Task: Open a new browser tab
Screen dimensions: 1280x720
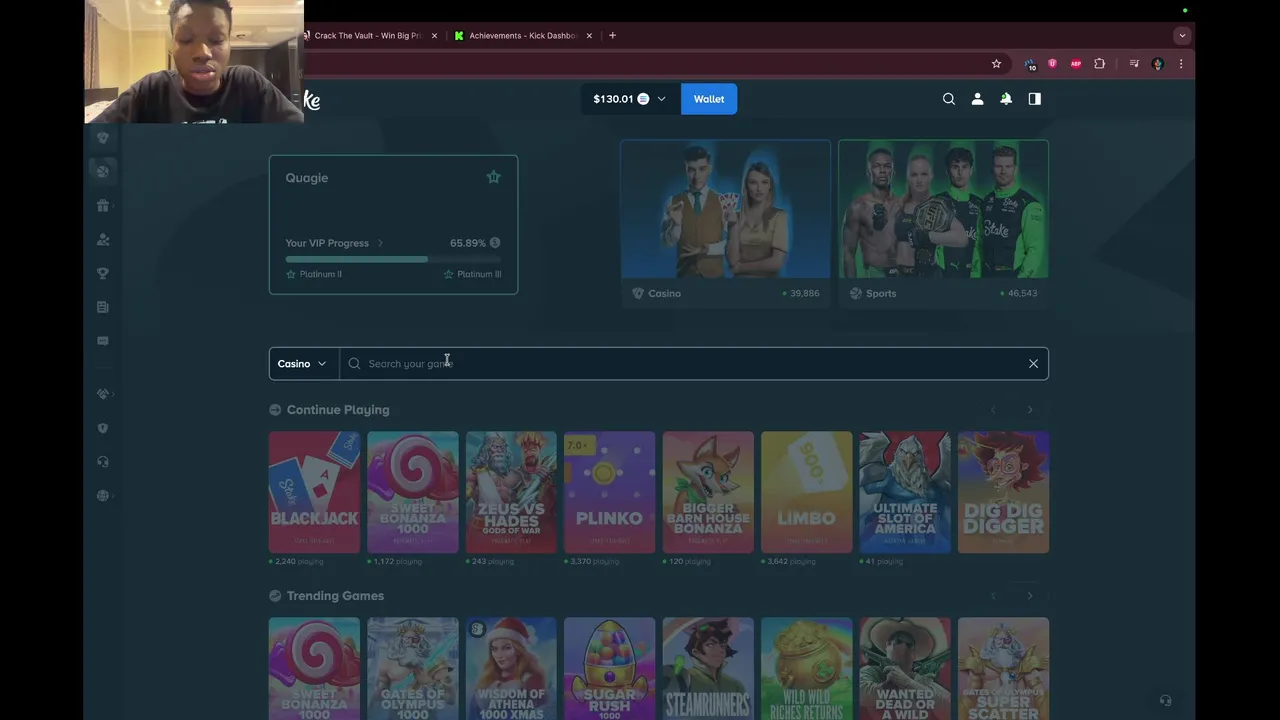Action: pos(612,36)
